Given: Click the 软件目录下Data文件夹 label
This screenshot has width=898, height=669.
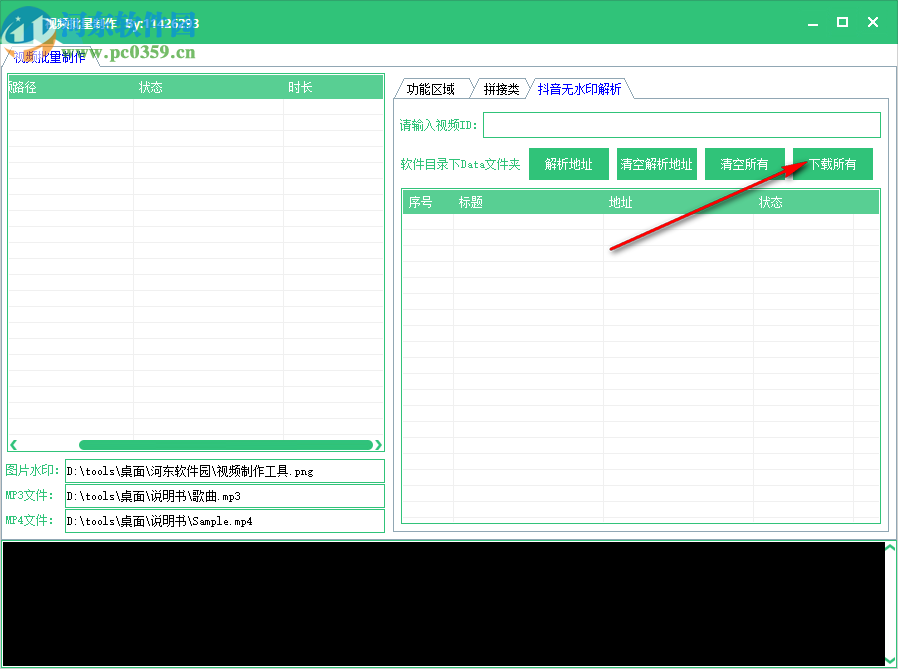Looking at the screenshot, I should 460,164.
